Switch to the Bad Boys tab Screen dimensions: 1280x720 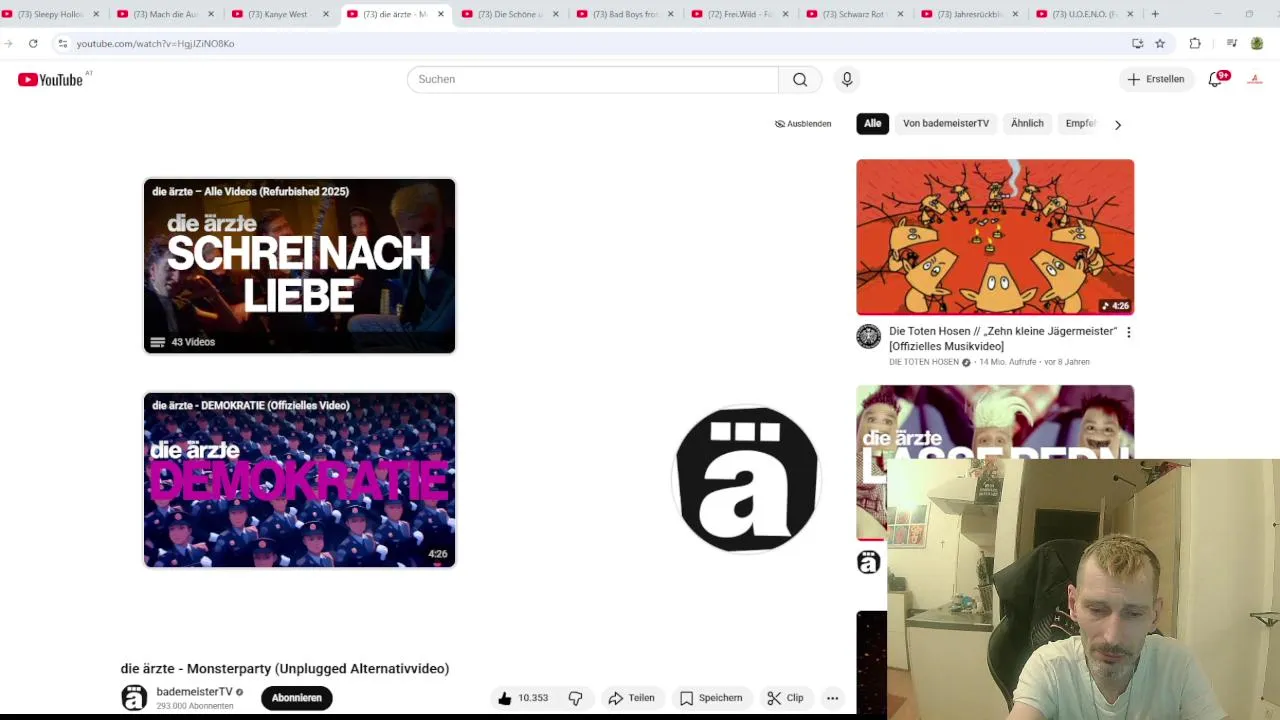625,14
